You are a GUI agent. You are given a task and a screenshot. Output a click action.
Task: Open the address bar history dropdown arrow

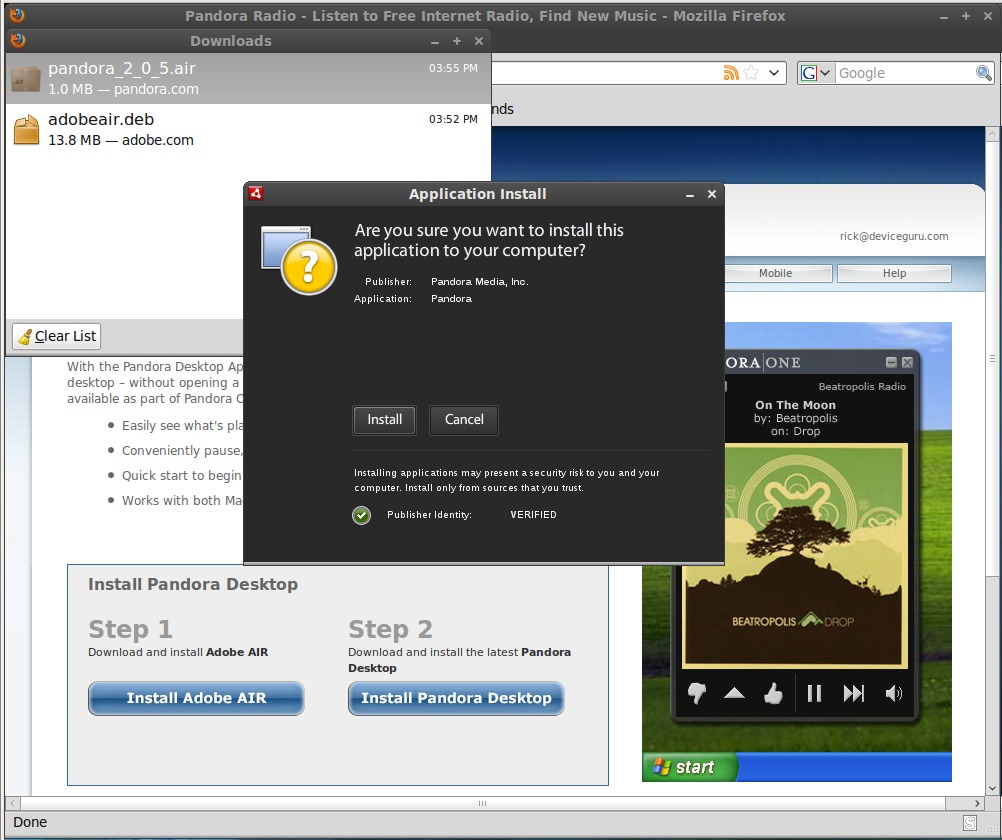[x=774, y=73]
